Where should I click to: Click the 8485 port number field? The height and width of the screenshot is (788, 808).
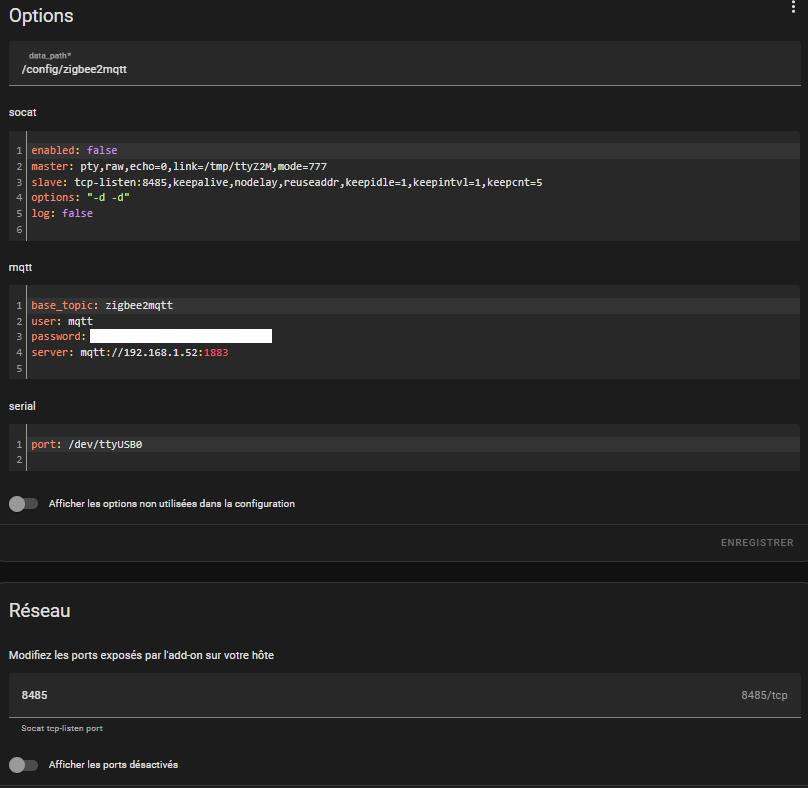(370, 694)
